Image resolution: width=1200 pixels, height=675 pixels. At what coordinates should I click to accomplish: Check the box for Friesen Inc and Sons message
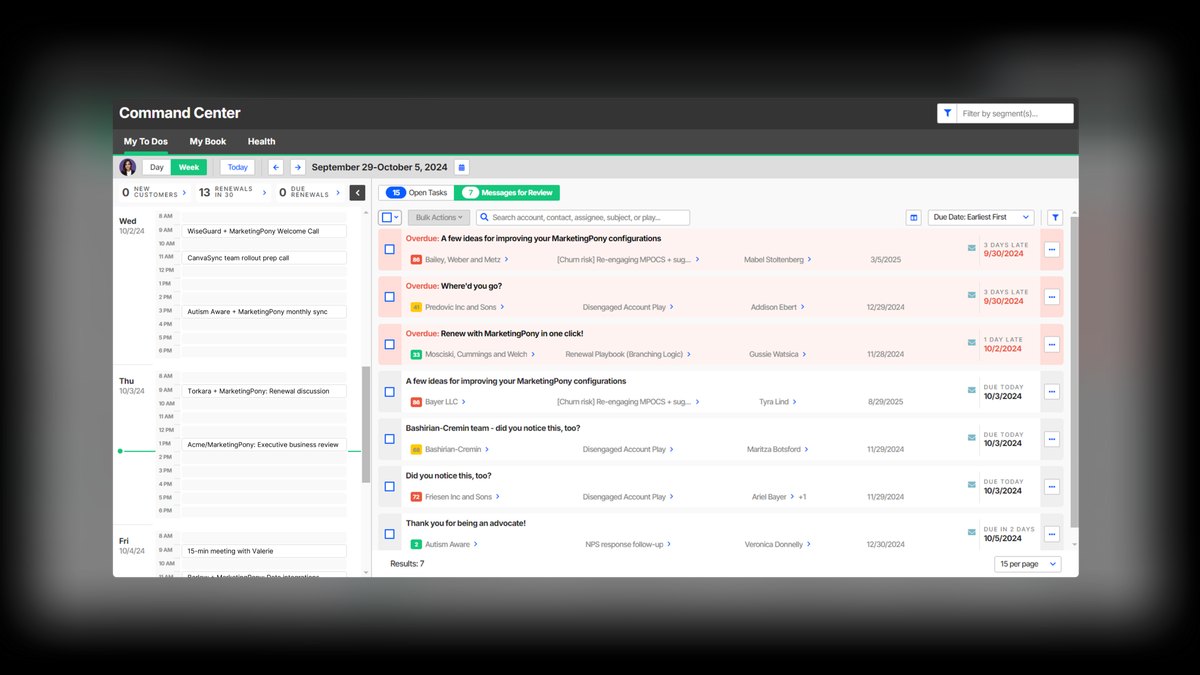(390, 486)
